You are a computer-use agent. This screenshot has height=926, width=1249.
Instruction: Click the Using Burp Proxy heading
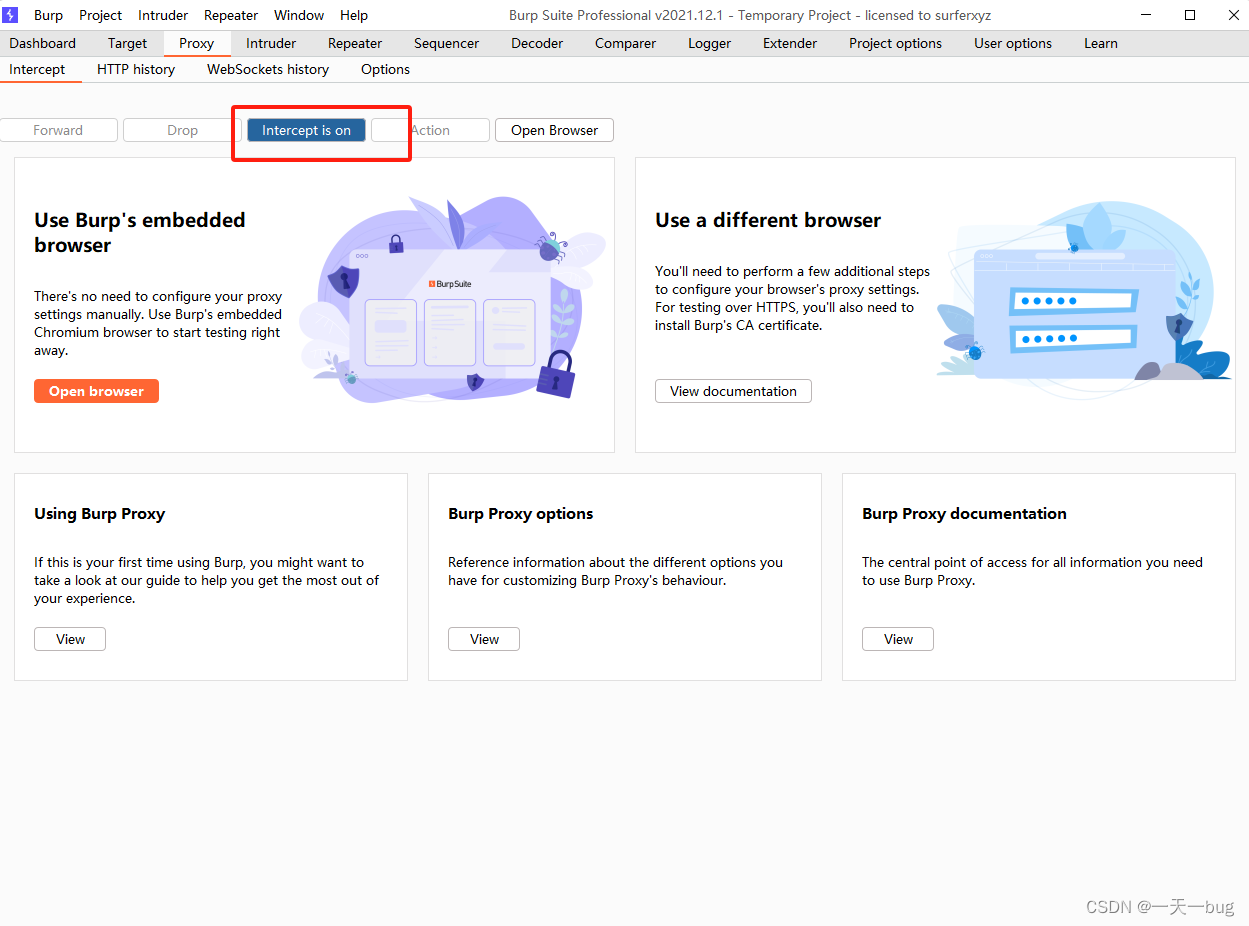[100, 514]
